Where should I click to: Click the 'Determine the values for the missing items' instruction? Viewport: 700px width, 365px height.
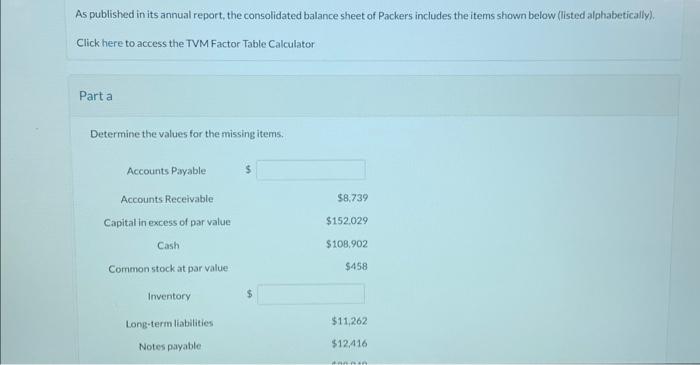[187, 134]
